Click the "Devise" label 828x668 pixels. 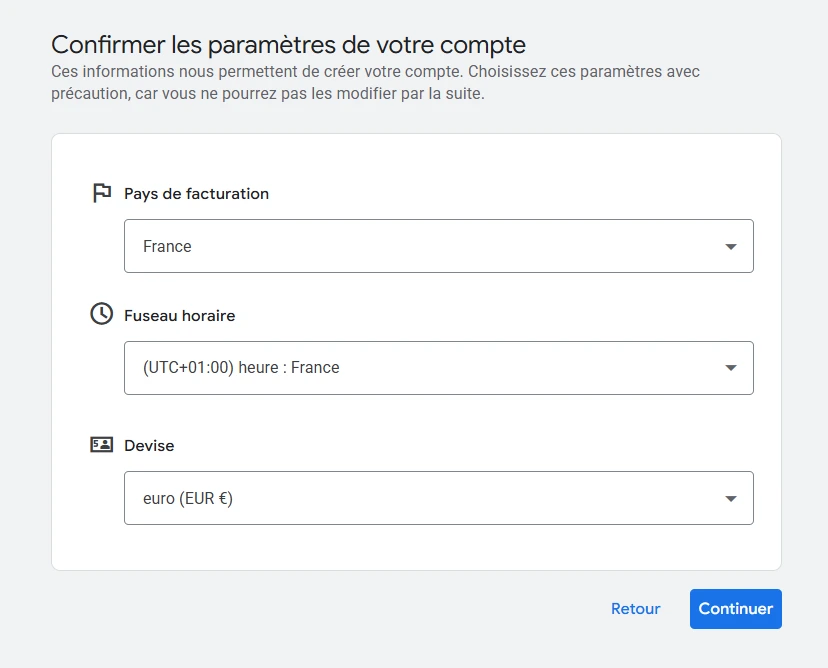149,446
